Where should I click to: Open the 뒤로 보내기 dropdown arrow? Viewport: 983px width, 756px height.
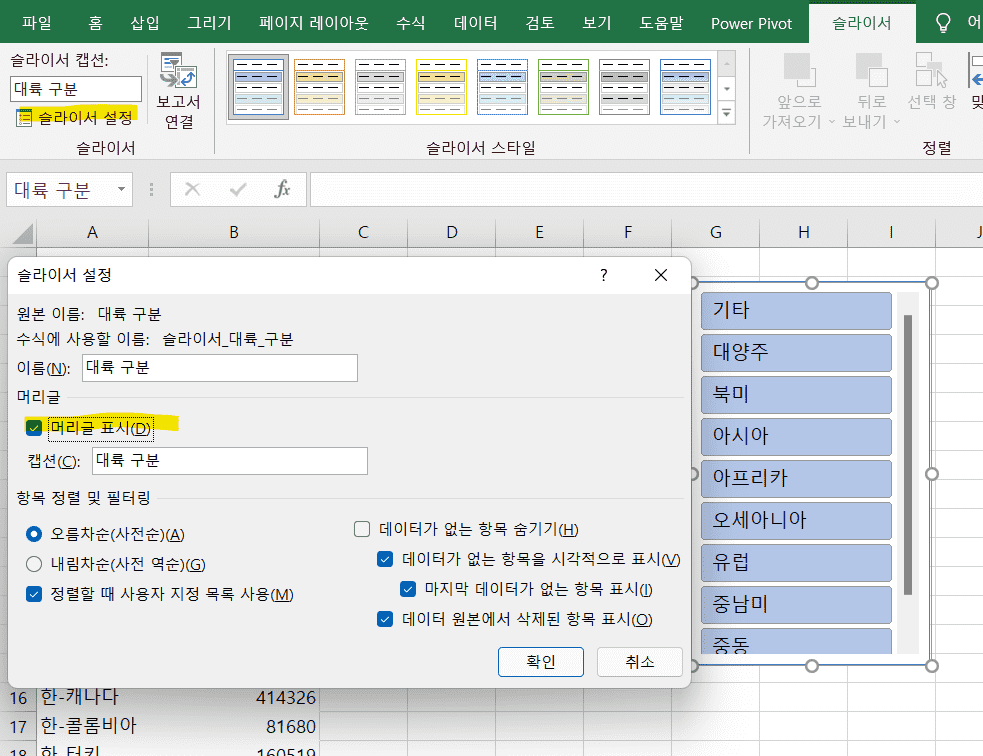(897, 122)
